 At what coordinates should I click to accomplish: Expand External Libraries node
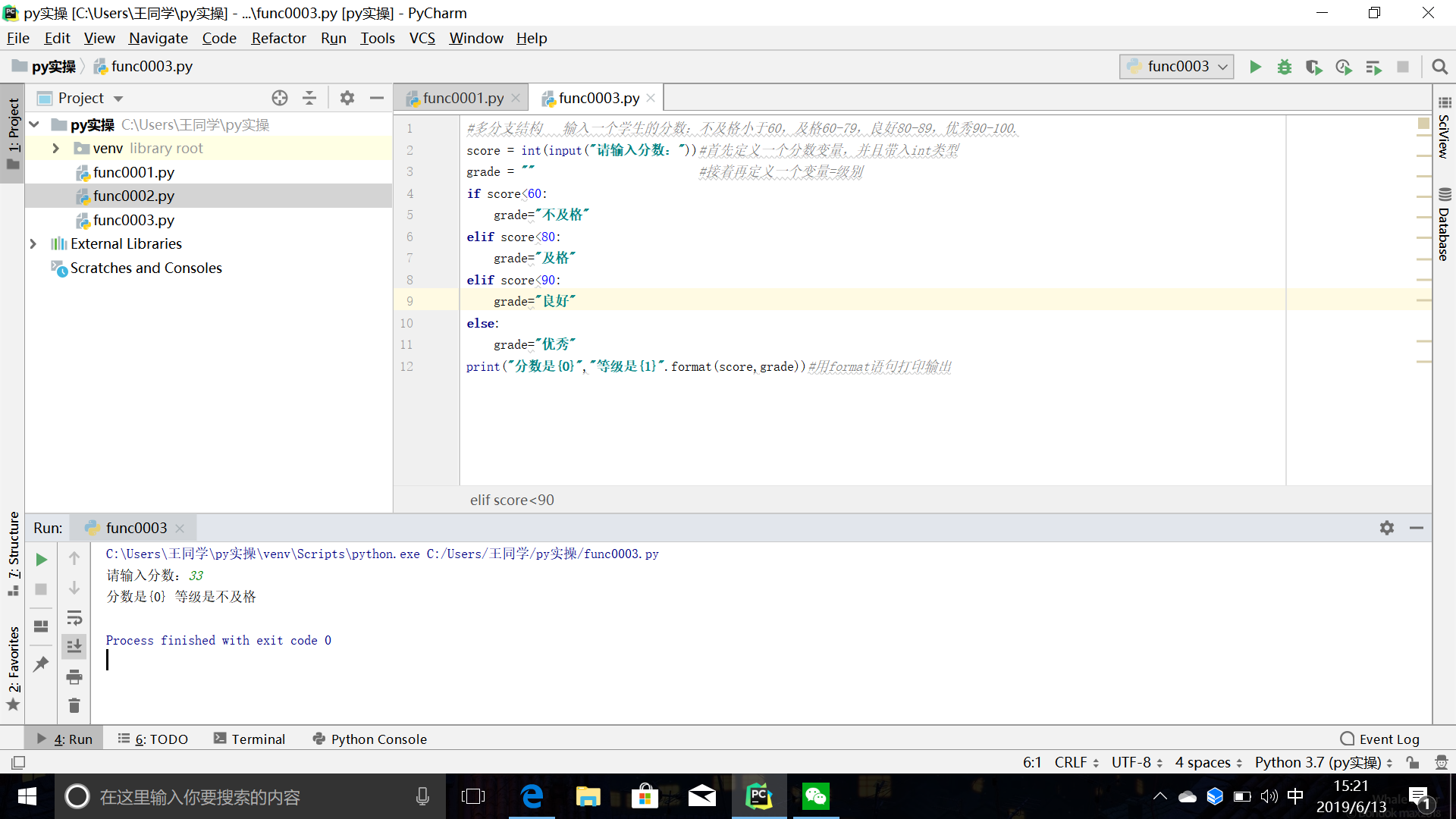(x=33, y=244)
